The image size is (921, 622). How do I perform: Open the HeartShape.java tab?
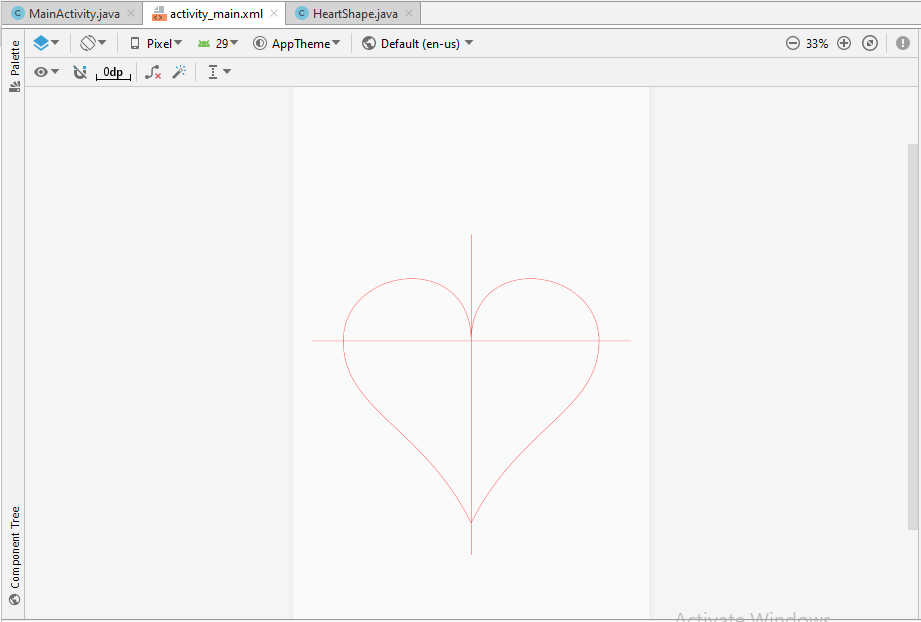[x=354, y=14]
